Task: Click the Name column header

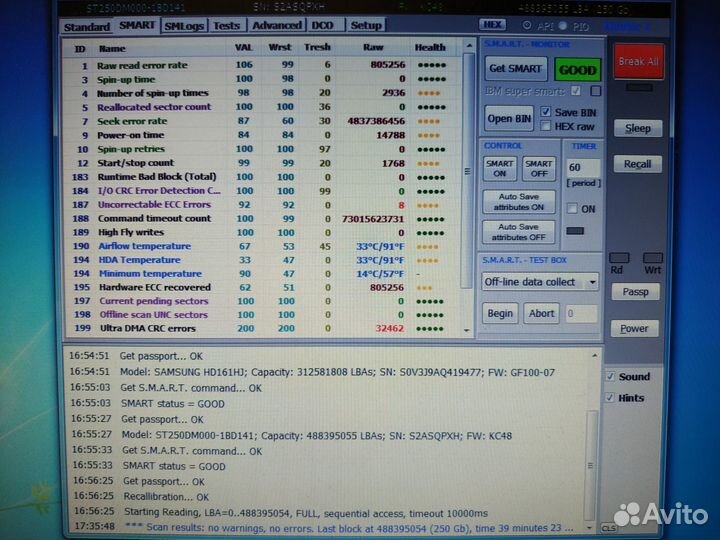Action: point(112,48)
